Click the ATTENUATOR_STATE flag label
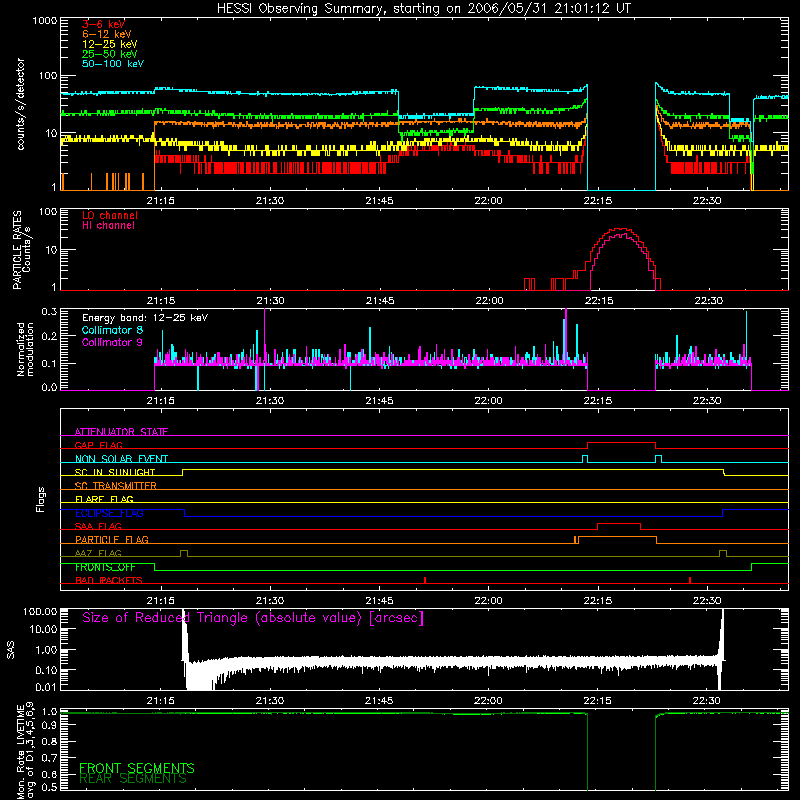 pyautogui.click(x=121, y=432)
